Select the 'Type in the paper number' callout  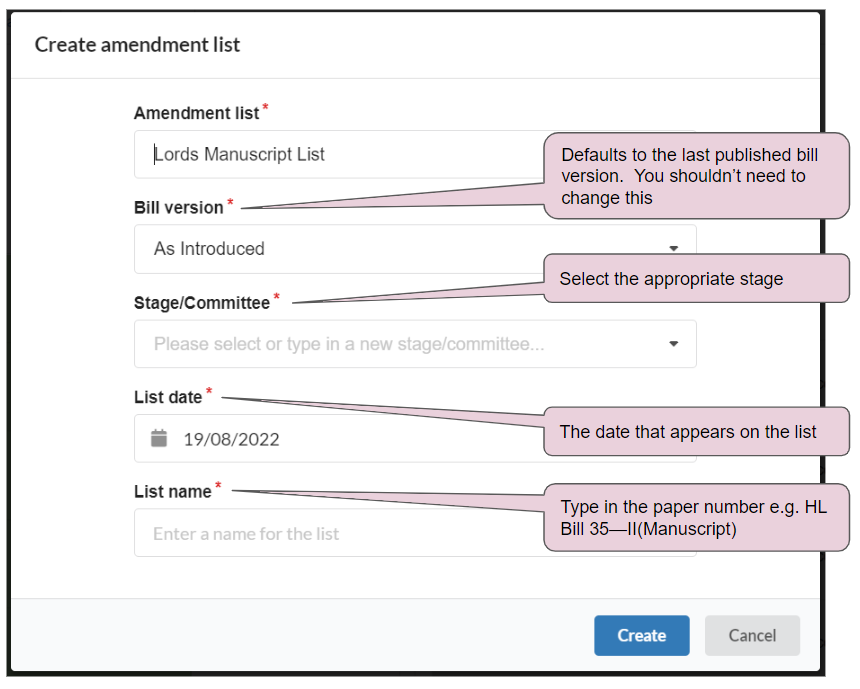click(x=696, y=517)
